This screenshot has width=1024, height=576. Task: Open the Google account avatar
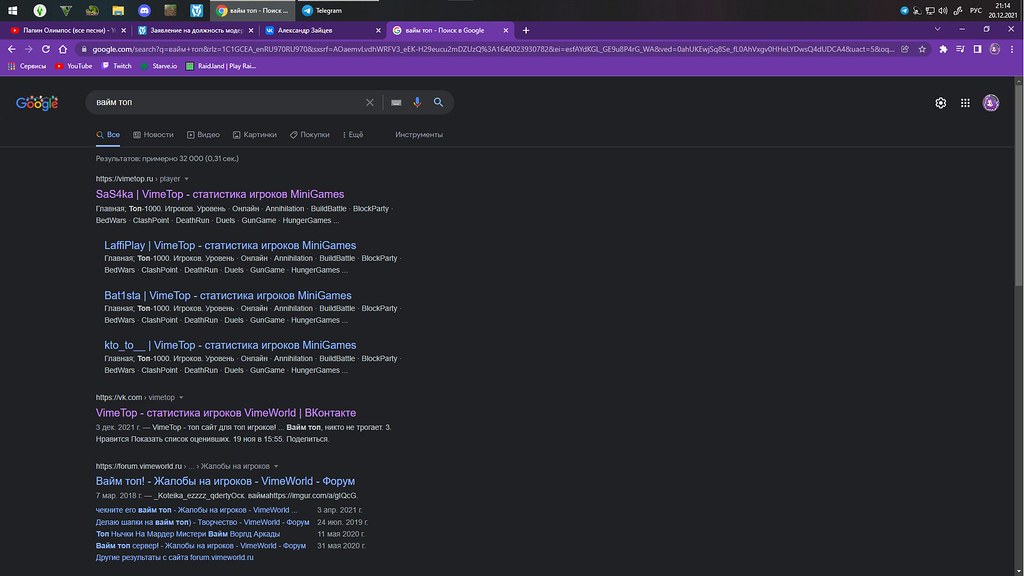(x=991, y=103)
